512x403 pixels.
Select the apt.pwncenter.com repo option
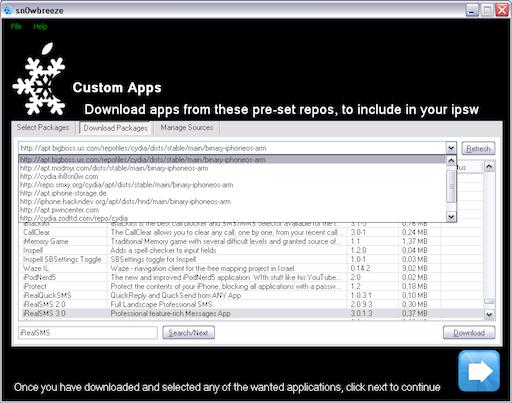pyautogui.click(x=232, y=210)
